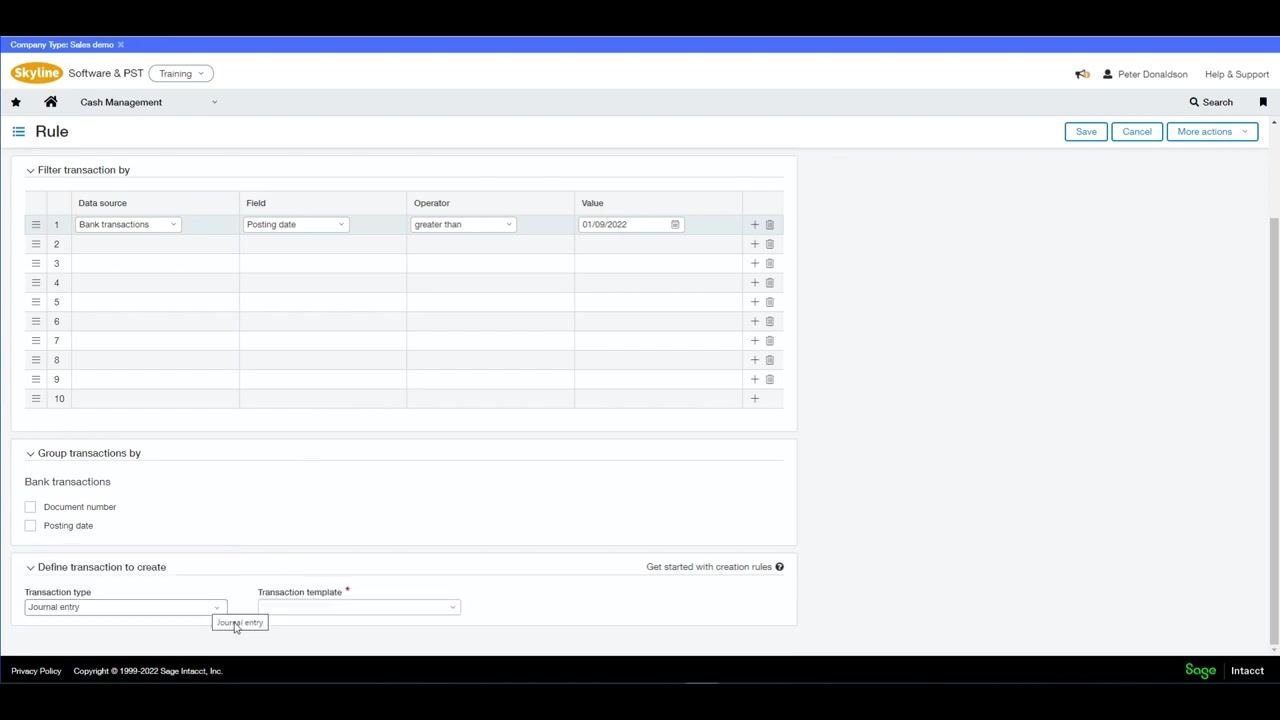Delete filter row 9

click(770, 379)
